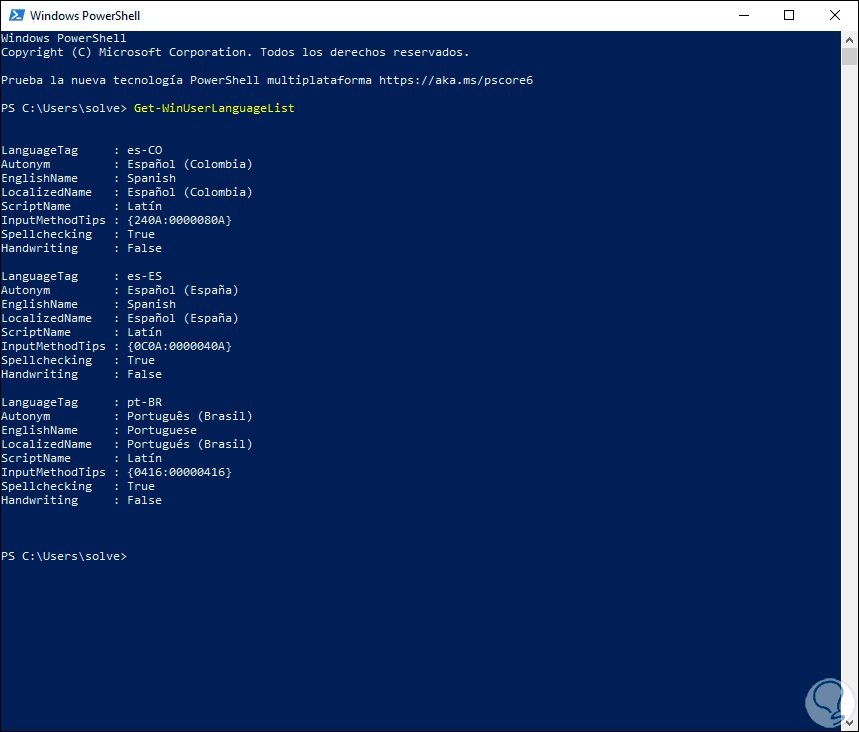Click the scrollbar's down arrow

coord(849,723)
